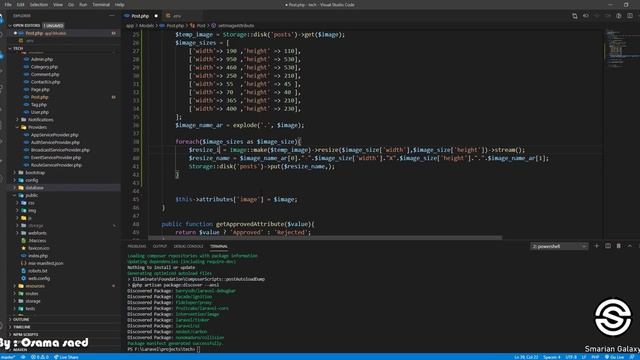640x360 pixels.
Task: Open Post.php in the Open Editors list
Action: coord(46,33)
